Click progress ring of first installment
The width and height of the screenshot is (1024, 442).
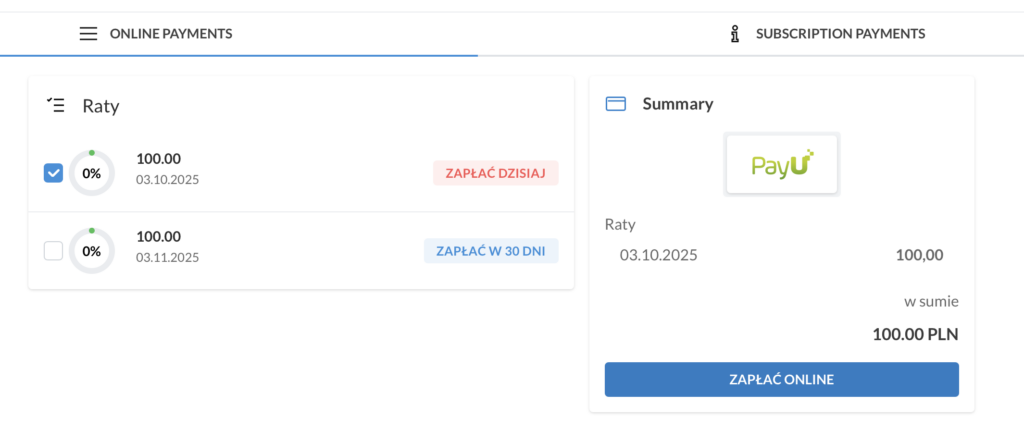[92, 173]
